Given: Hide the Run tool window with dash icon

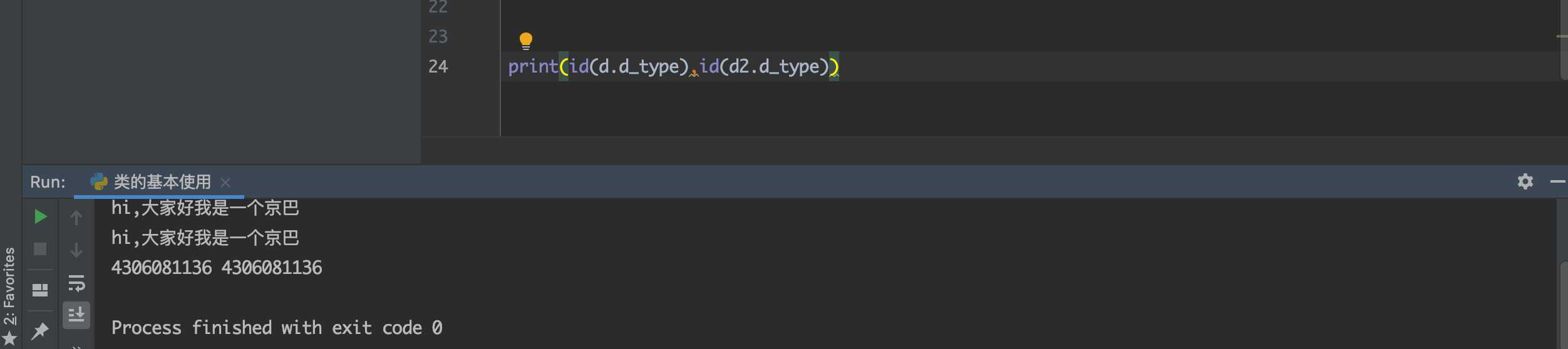Looking at the screenshot, I should point(1558,182).
